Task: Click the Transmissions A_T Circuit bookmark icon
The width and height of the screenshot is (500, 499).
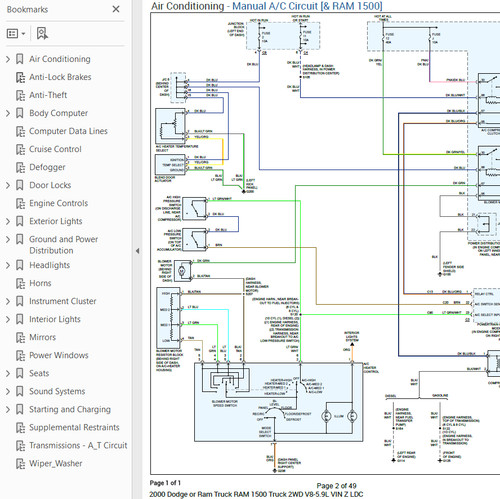Action: (20, 445)
